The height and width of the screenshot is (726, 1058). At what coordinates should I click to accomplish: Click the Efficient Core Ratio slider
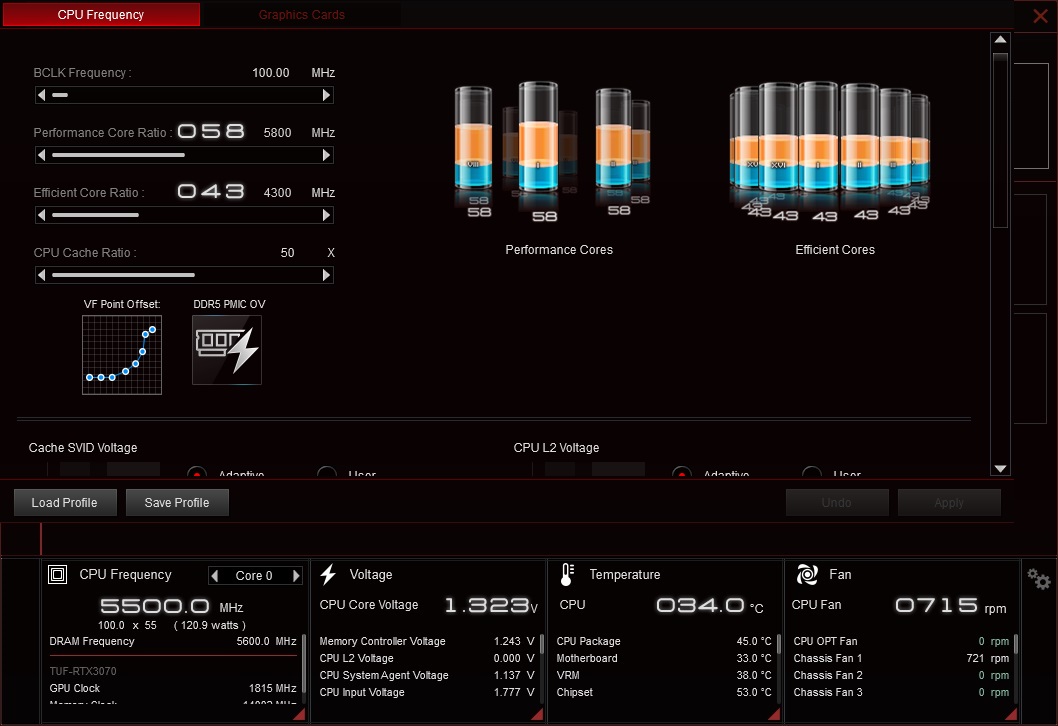click(x=184, y=215)
